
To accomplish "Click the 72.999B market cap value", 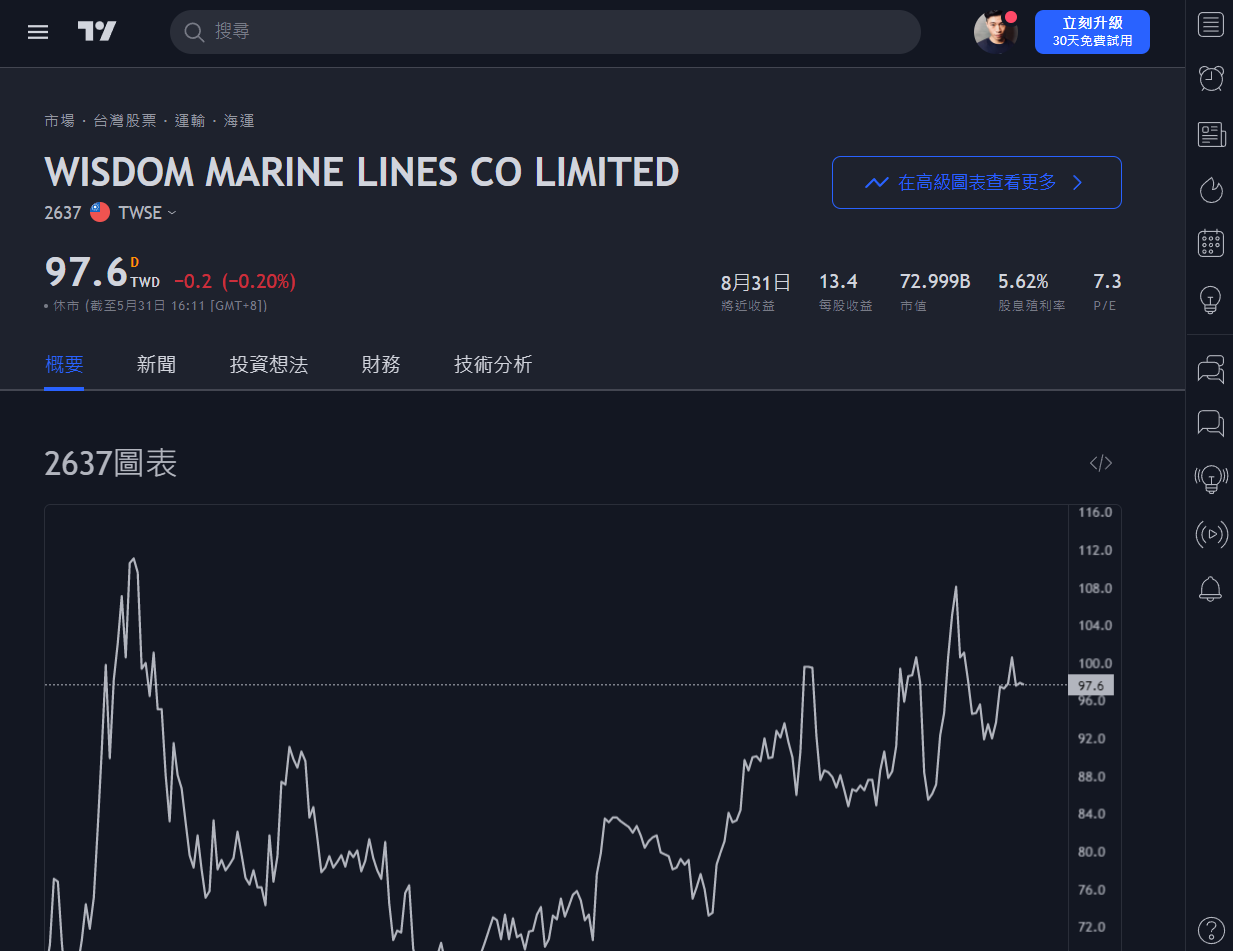I will point(935,282).
